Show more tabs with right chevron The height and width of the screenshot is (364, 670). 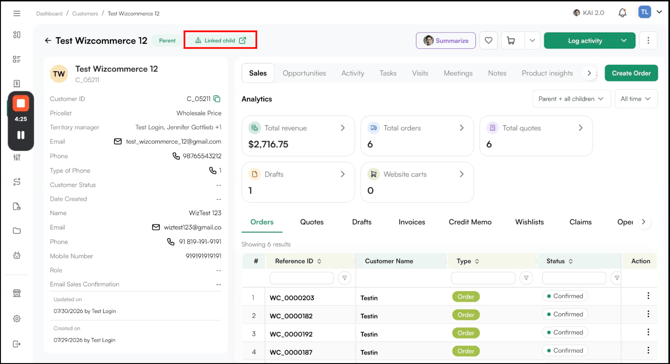(x=589, y=73)
